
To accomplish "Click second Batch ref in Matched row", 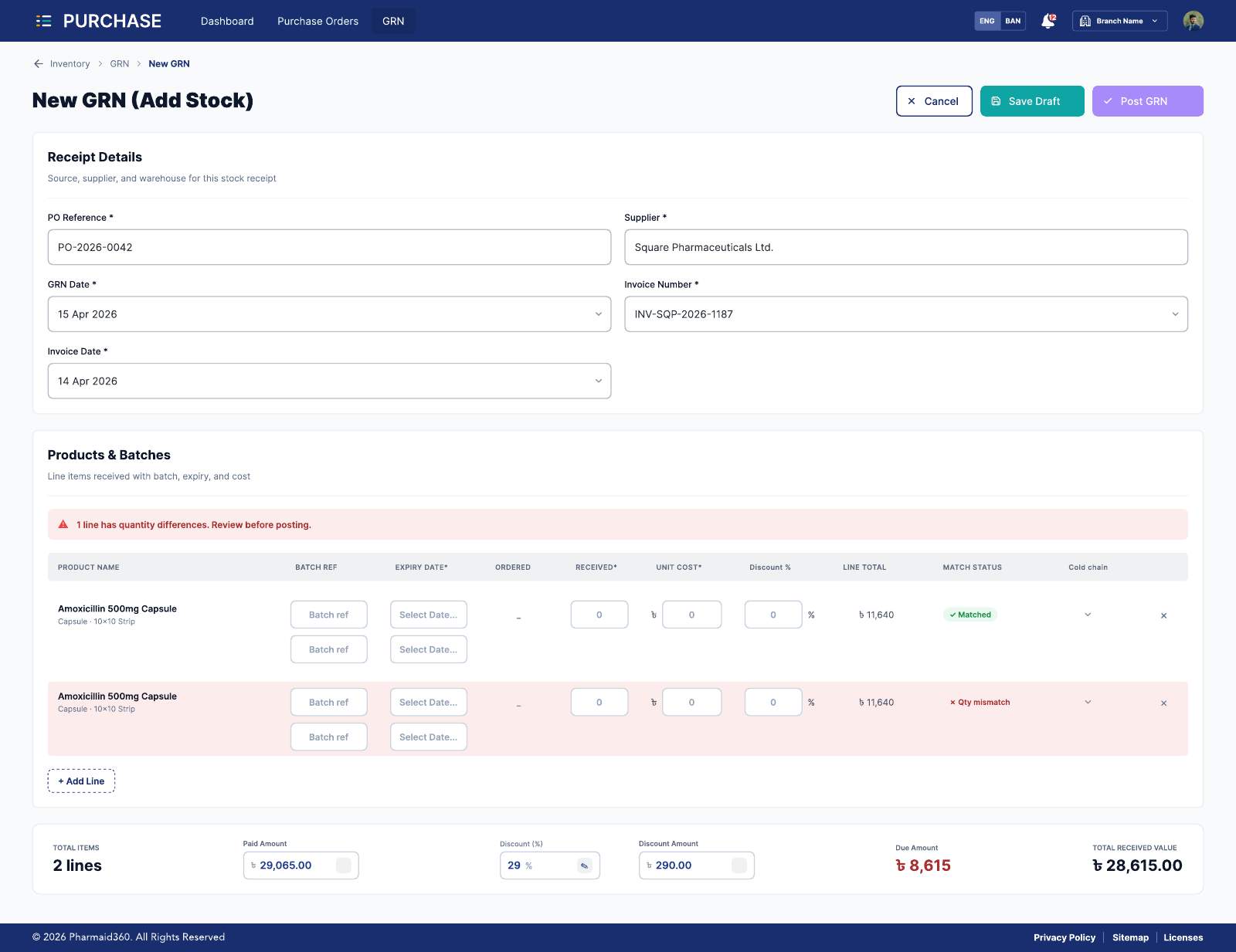I will click(329, 649).
